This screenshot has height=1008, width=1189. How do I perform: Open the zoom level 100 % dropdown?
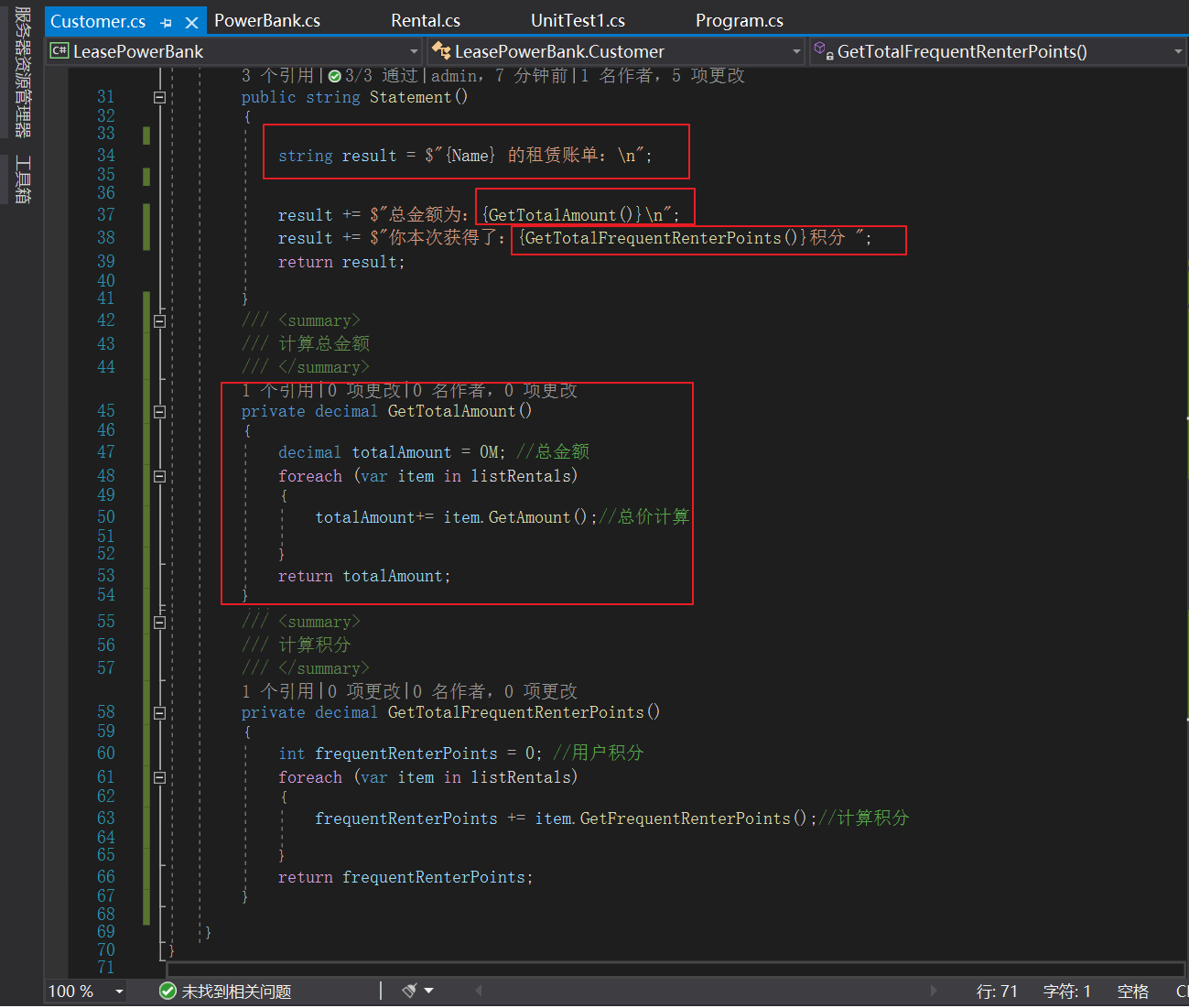coord(119,992)
